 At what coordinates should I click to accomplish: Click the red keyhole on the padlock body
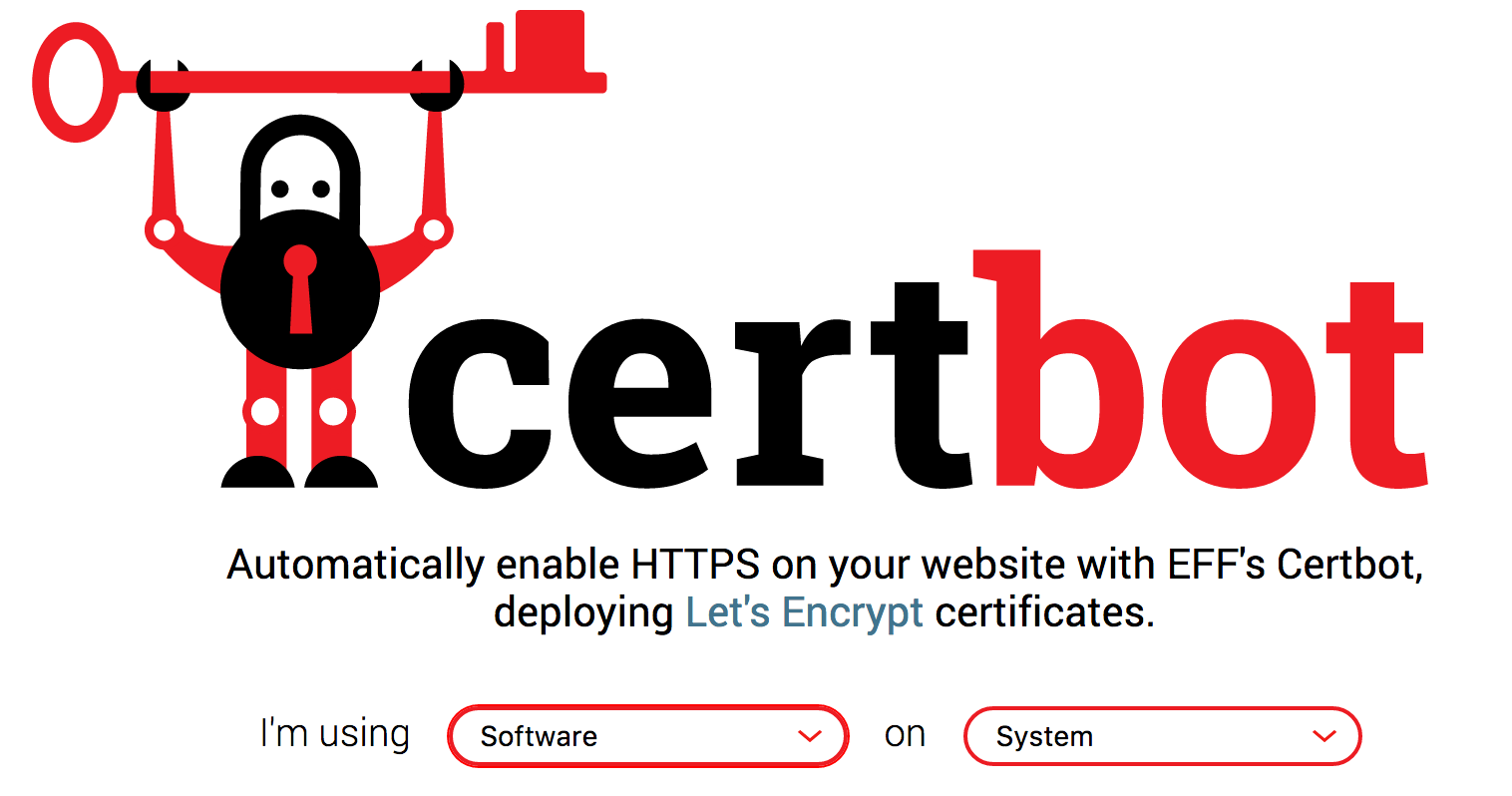click(300, 289)
